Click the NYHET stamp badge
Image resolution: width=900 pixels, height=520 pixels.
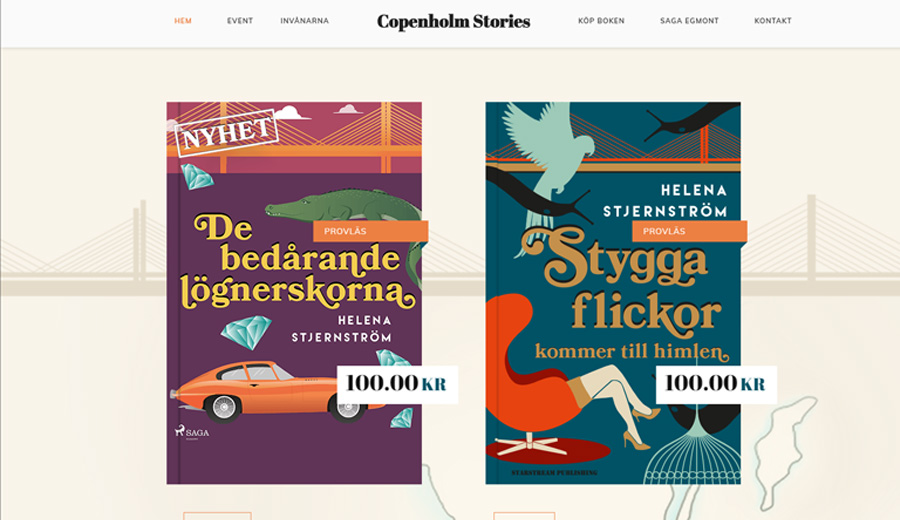tap(226, 133)
